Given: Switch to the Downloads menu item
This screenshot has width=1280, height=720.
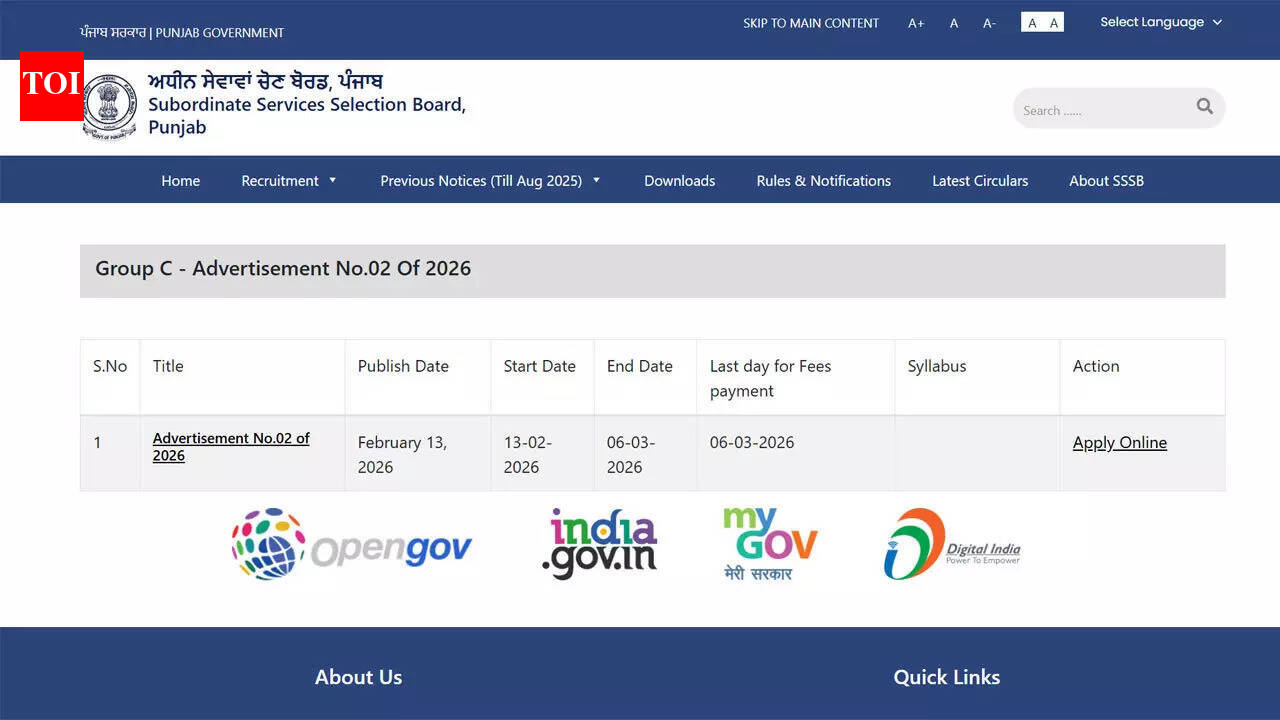Looking at the screenshot, I should (679, 181).
